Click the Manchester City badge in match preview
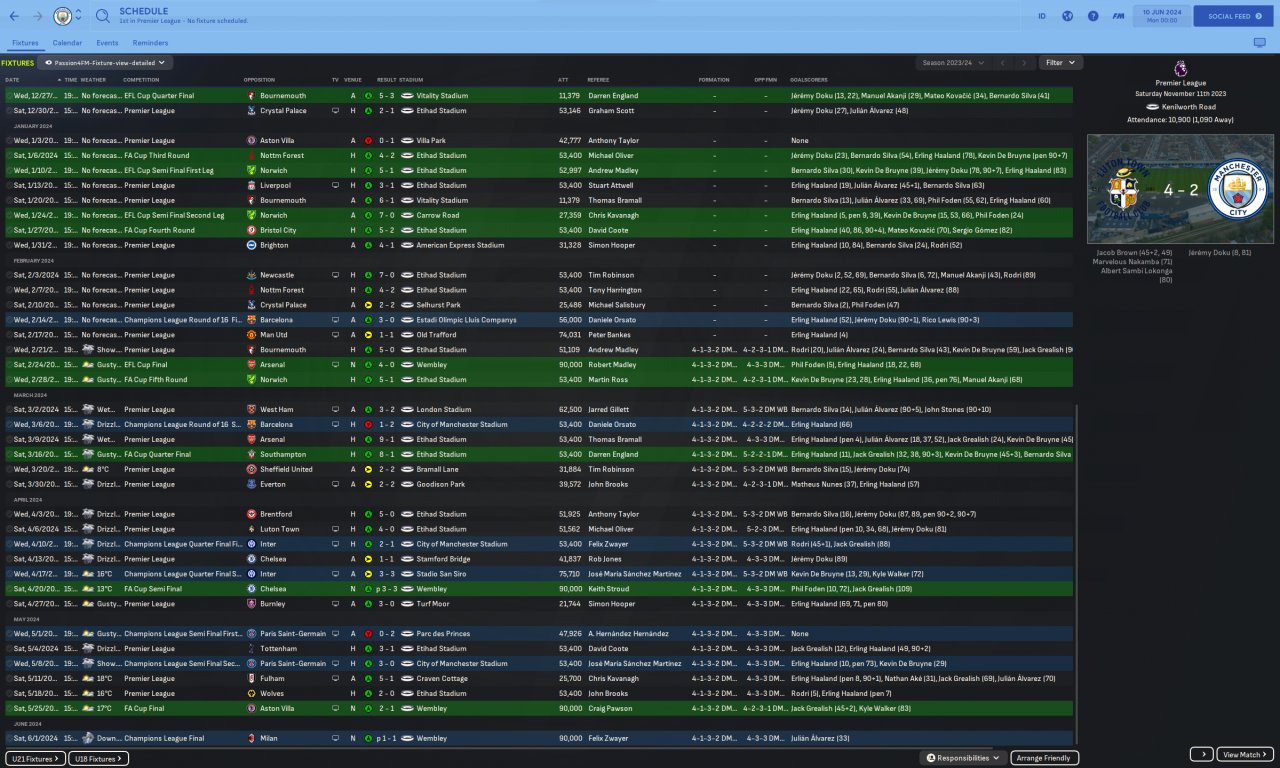This screenshot has width=1280, height=768. point(1238,189)
